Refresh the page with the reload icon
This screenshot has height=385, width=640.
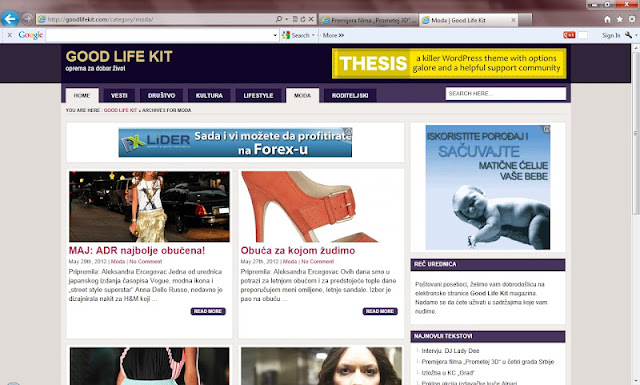click(x=303, y=19)
